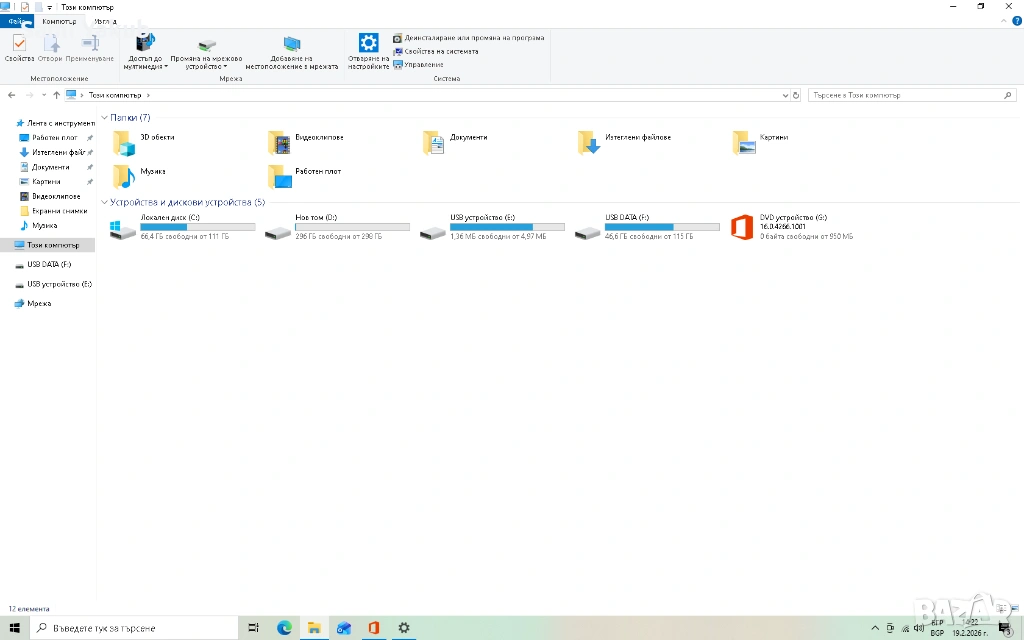
Task: Launch Microsoft Edge from the taskbar
Action: (x=284, y=627)
